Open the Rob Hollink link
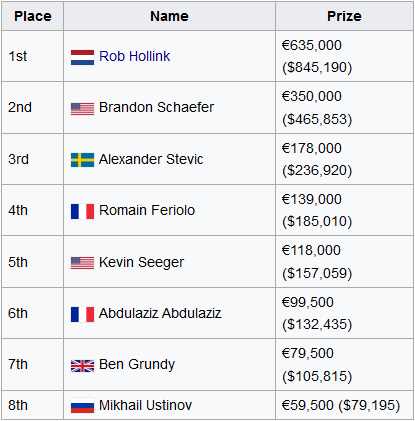The image size is (415, 421). pyautogui.click(x=135, y=56)
